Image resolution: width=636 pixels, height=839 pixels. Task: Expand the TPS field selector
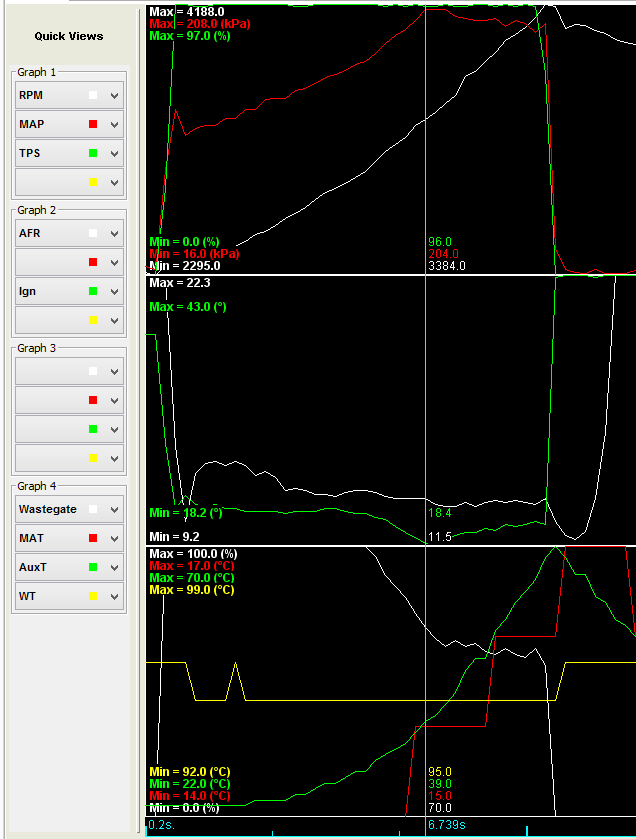[x=115, y=153]
